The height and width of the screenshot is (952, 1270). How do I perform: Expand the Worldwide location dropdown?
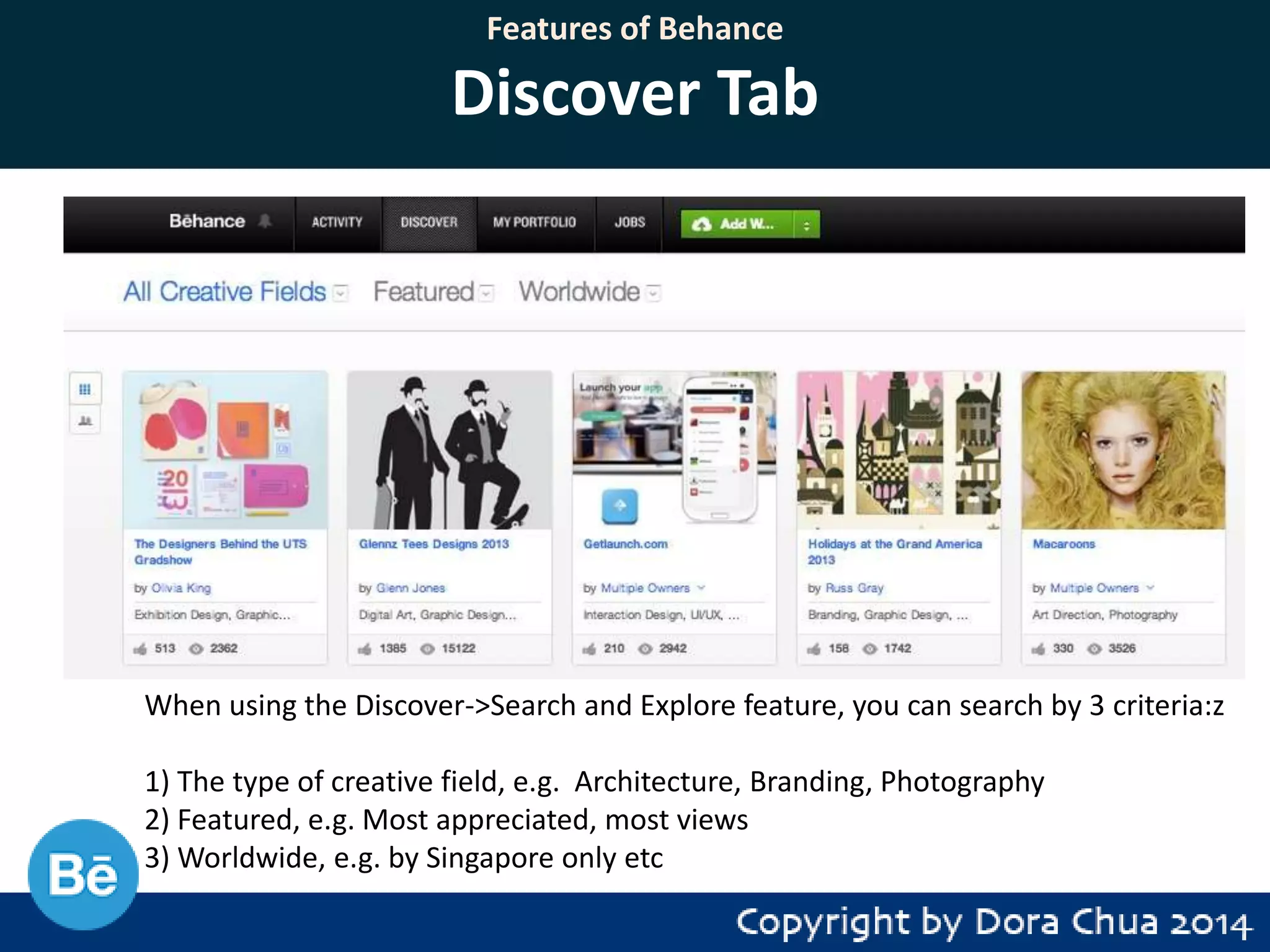click(x=654, y=293)
